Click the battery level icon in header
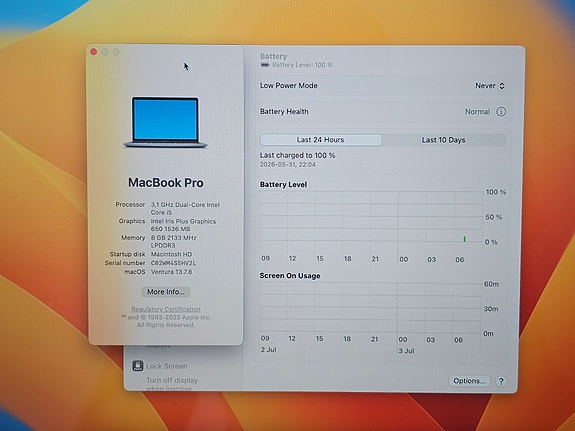The width and height of the screenshot is (575, 431). (x=265, y=65)
